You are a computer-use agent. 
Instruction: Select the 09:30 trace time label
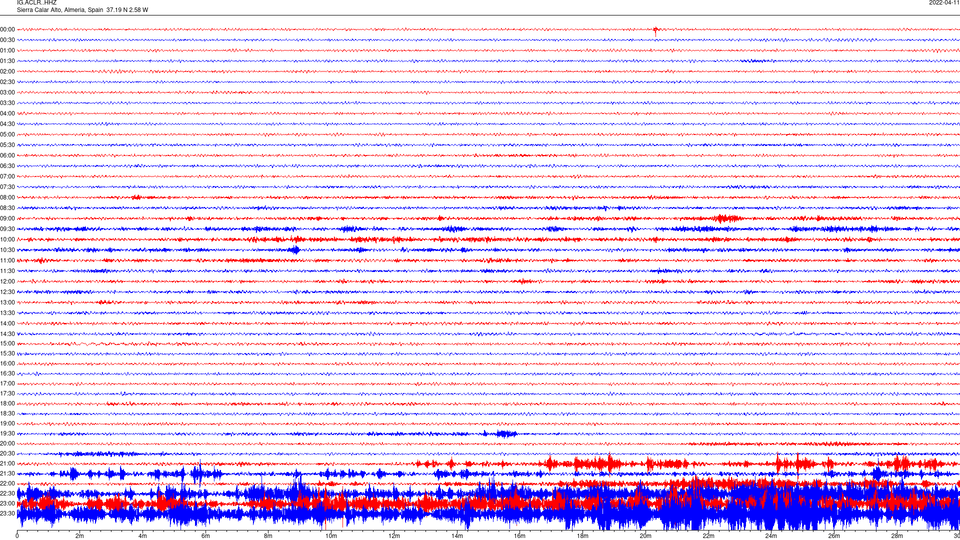pos(7,229)
